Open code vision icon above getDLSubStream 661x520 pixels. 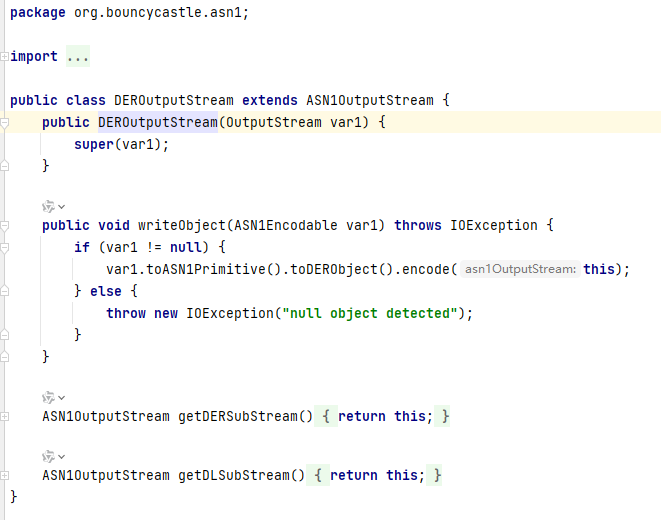tap(48, 456)
